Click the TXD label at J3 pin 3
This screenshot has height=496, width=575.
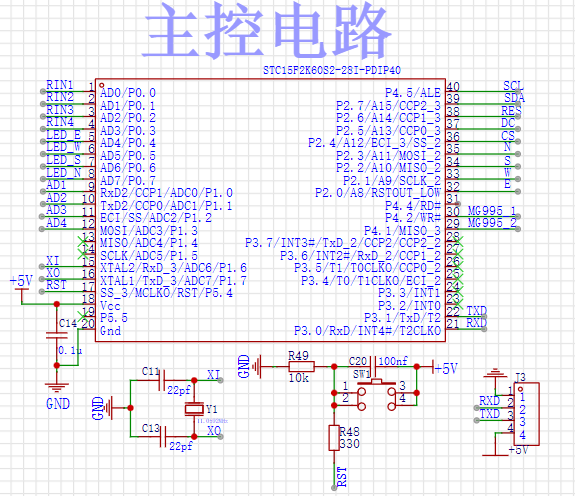pos(490,414)
